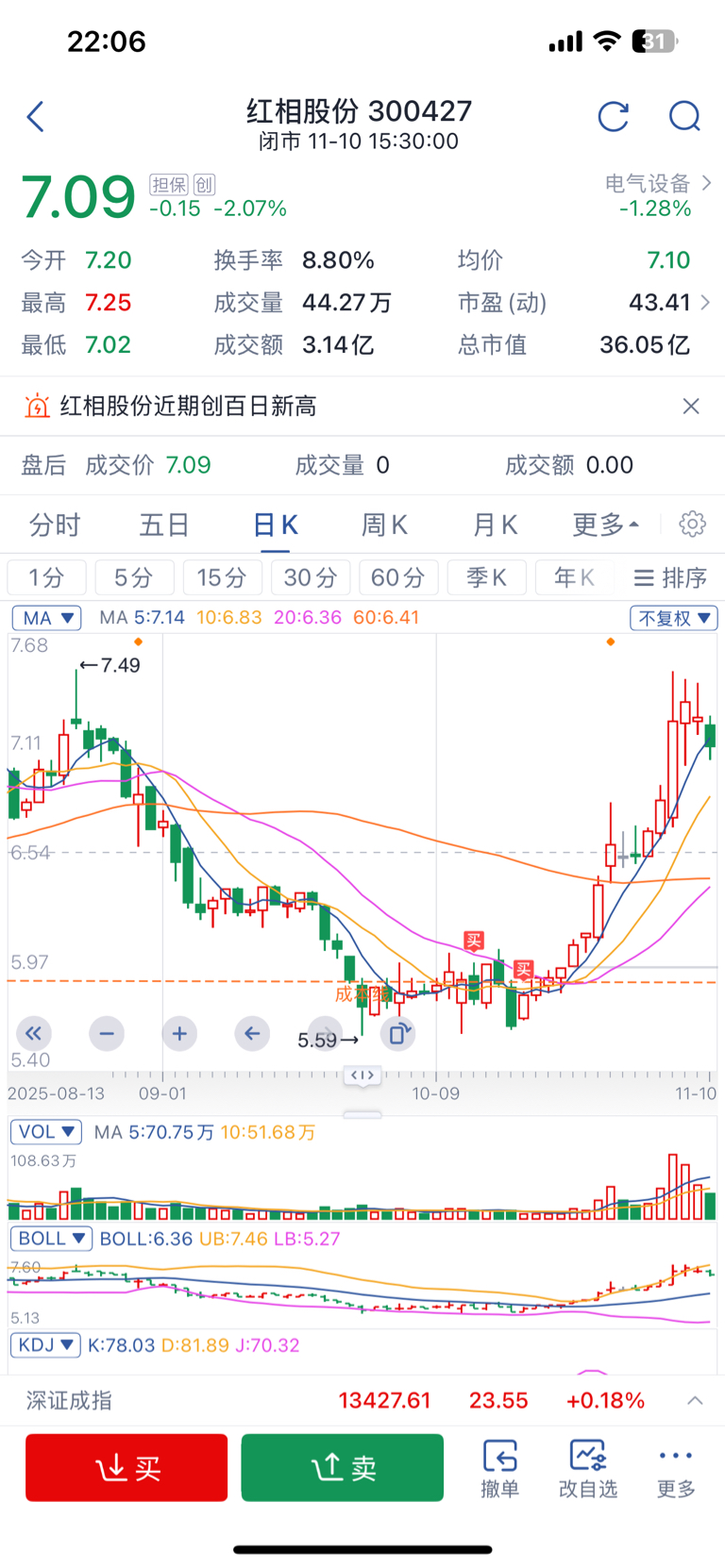
Task: Tap the chart resize drag handle
Action: pos(362,1076)
